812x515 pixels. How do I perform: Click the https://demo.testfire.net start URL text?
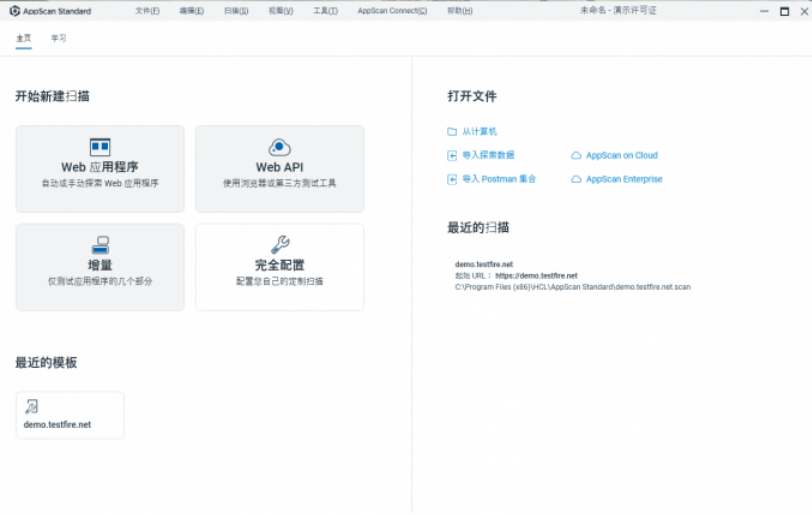tap(536, 276)
